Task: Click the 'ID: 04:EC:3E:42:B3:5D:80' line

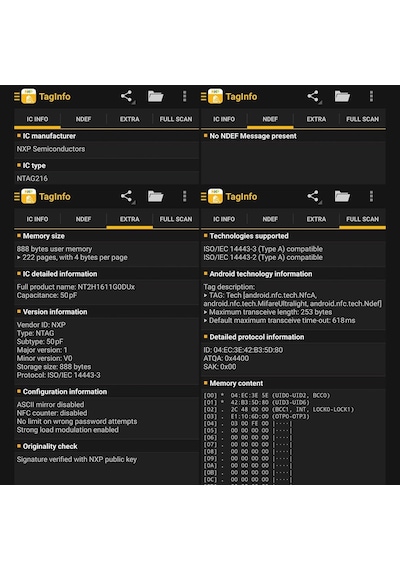Action: point(243,350)
